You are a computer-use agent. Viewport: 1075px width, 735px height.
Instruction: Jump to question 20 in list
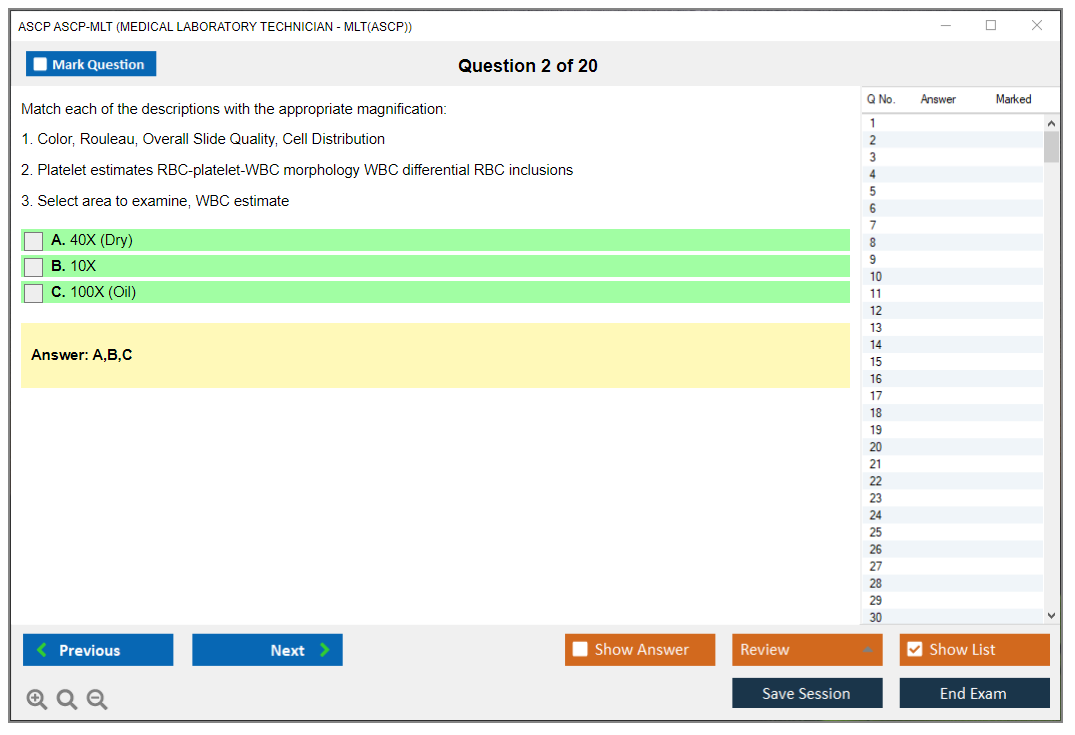[x=875, y=447]
